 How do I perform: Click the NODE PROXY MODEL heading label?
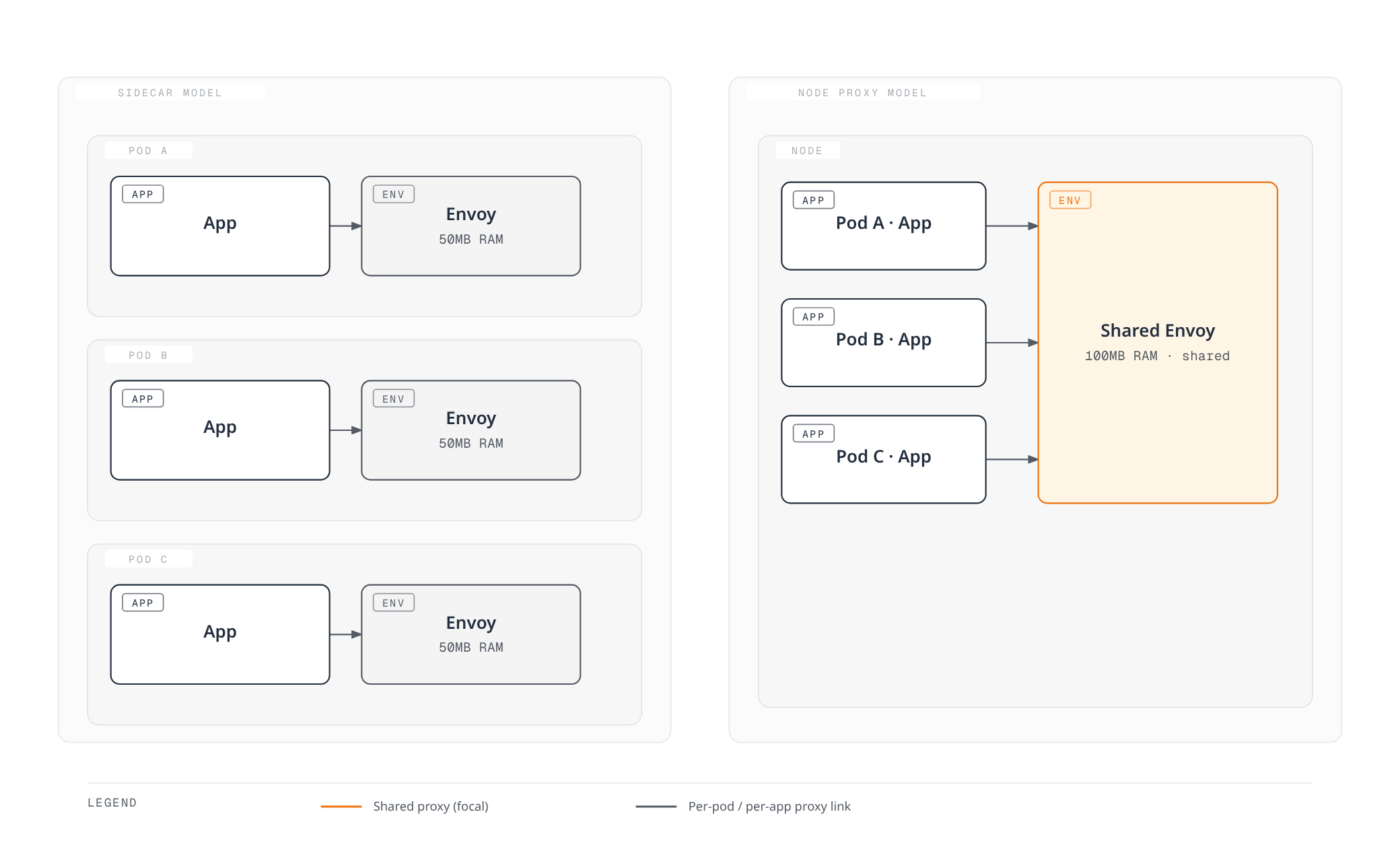pos(862,93)
